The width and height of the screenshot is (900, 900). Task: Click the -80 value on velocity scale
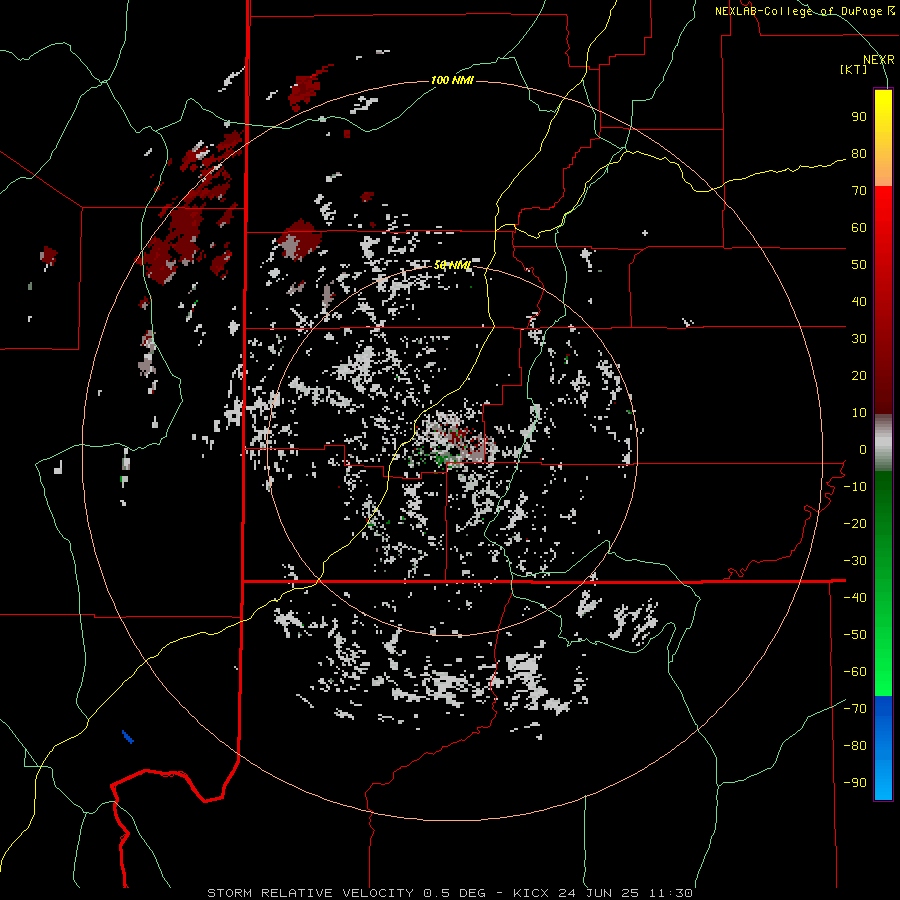pos(855,746)
